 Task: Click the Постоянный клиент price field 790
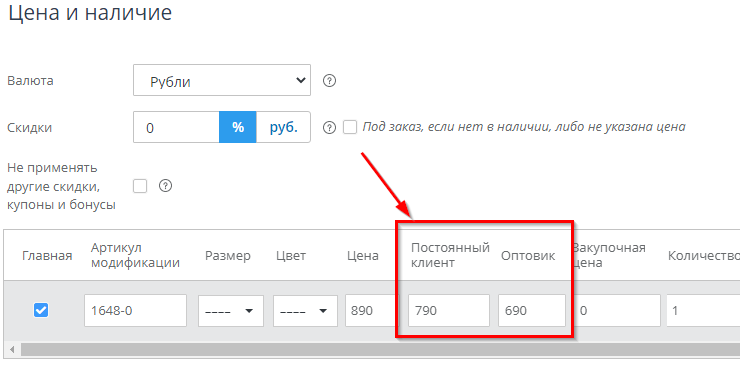coord(449,311)
